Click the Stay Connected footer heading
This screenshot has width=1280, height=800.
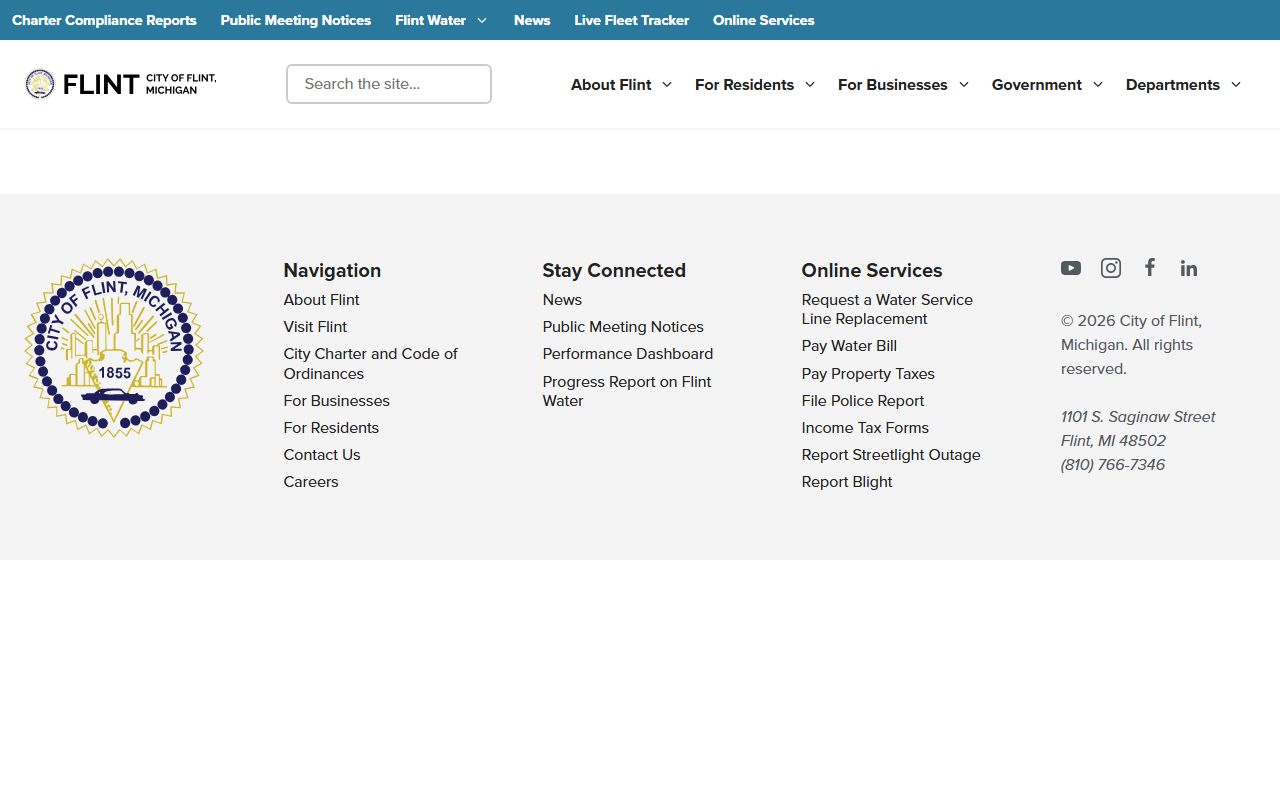point(614,270)
